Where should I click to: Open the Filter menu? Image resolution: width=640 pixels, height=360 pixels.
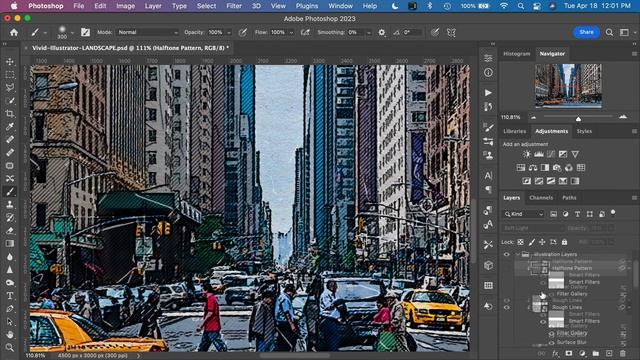click(234, 6)
